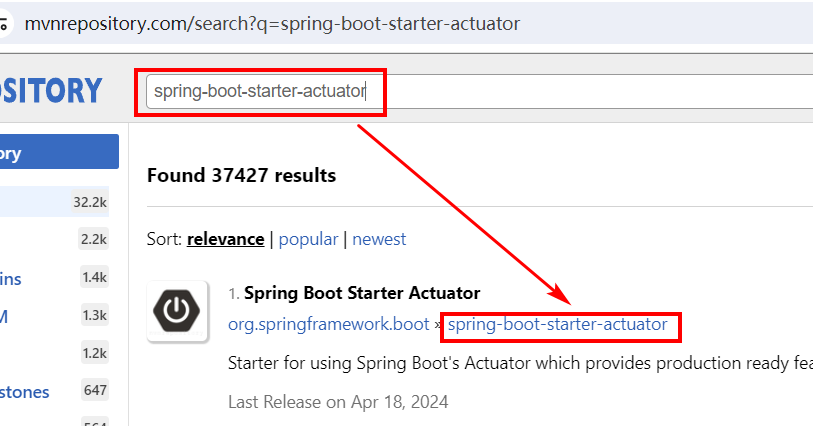Click the 1.2k count badge

pos(94,353)
